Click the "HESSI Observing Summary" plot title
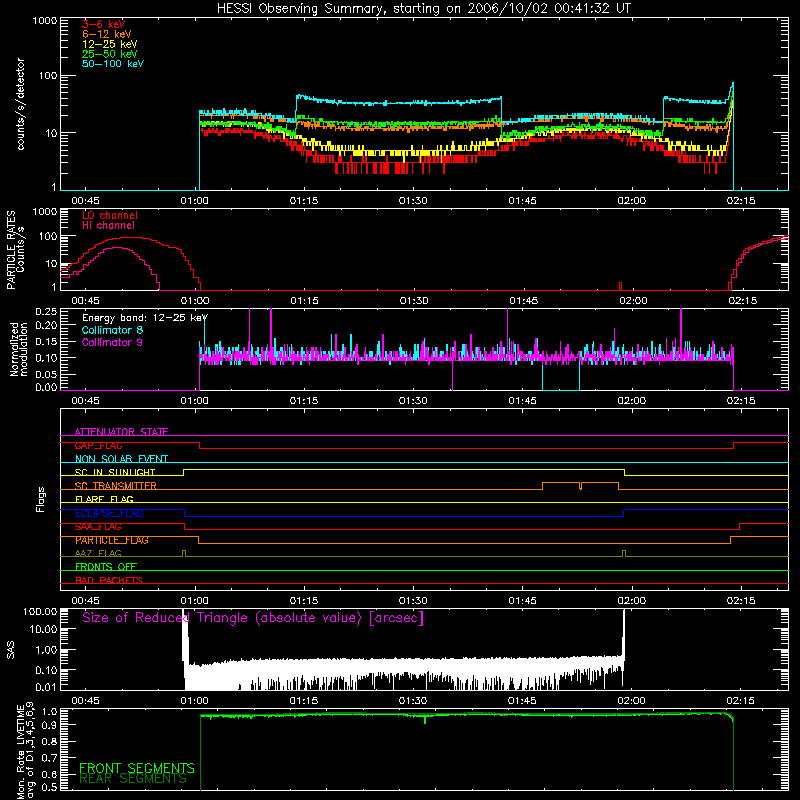The width and height of the screenshot is (800, 800). 423,9
